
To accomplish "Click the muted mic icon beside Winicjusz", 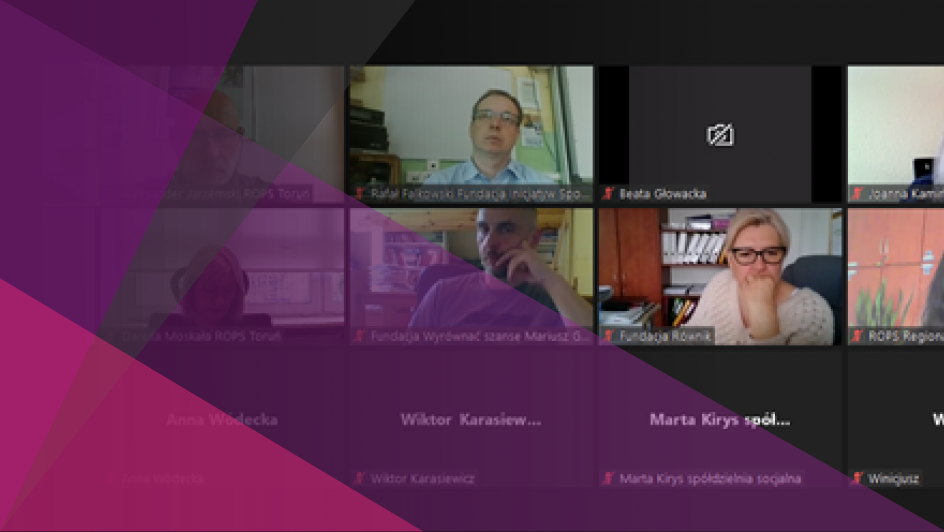I will click(x=857, y=478).
